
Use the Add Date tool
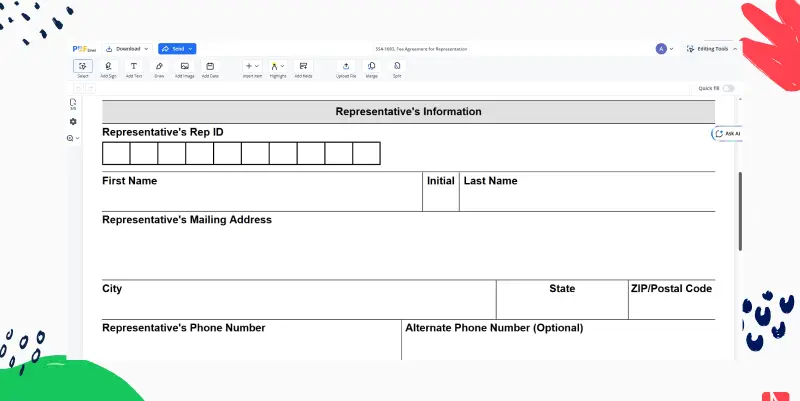[x=210, y=69]
